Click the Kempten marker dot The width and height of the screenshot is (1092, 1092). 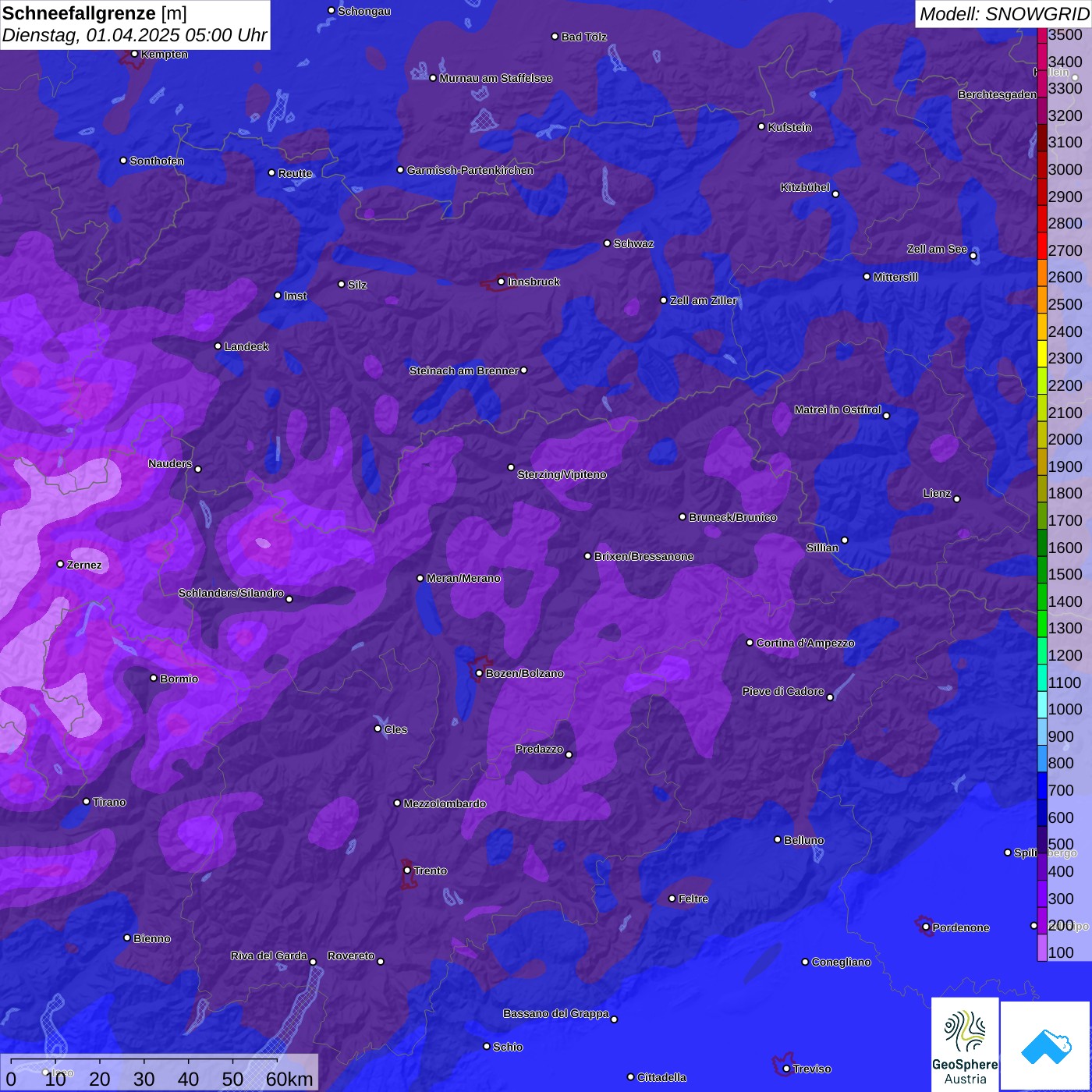[x=135, y=54]
